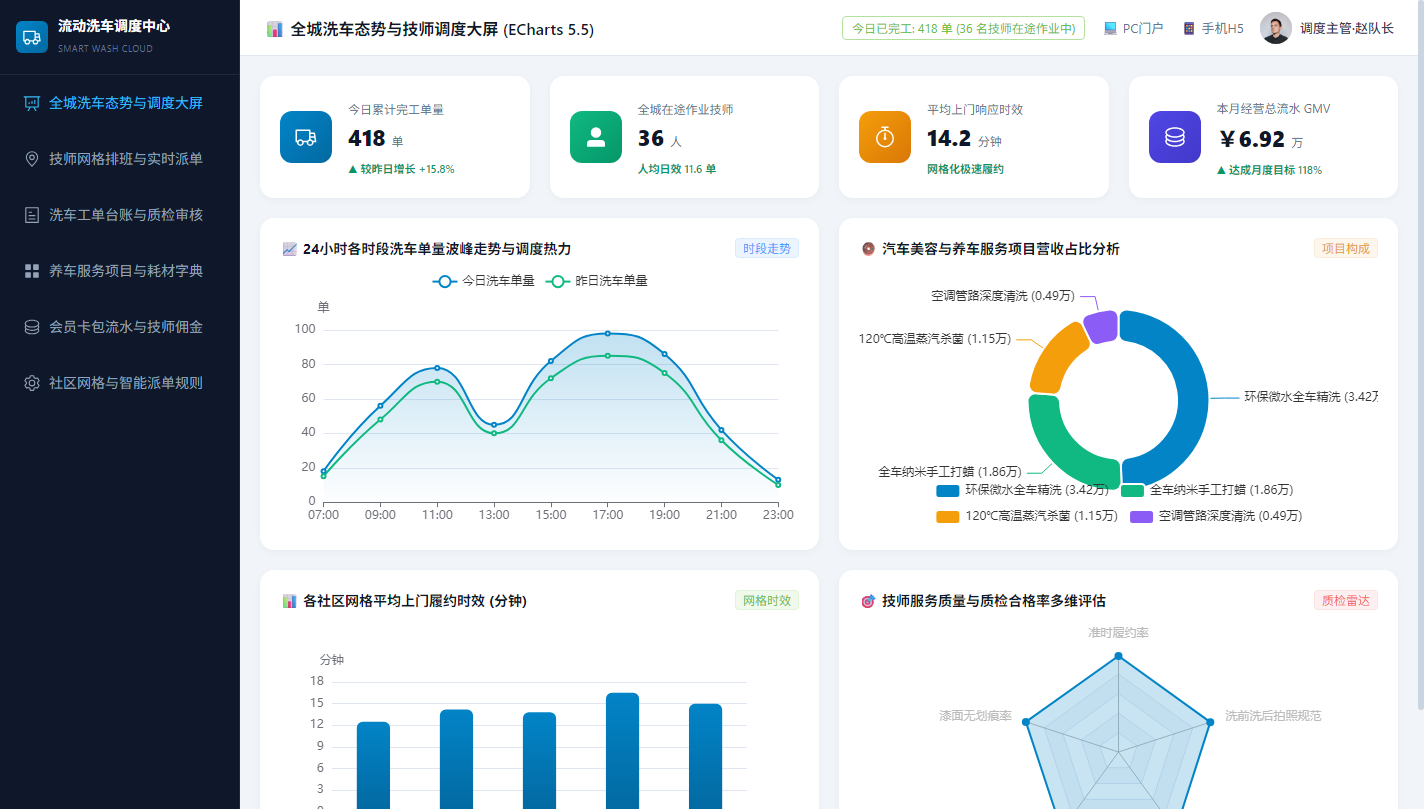Screen dimensions: 1424x809
Task: Click the 准时履约率 radar axis label
Action: coord(1118,633)
